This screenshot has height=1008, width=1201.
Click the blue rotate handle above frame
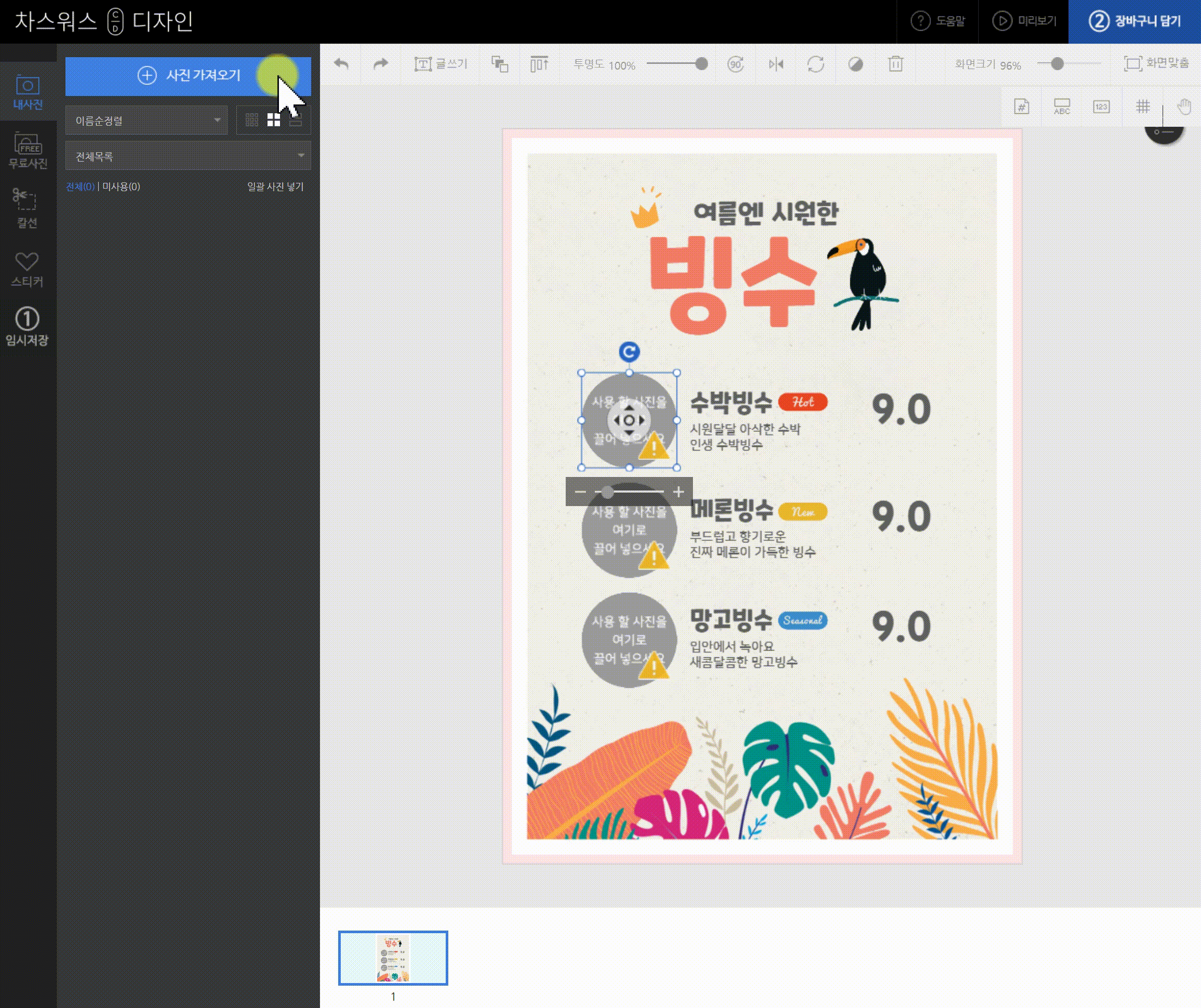click(x=629, y=352)
